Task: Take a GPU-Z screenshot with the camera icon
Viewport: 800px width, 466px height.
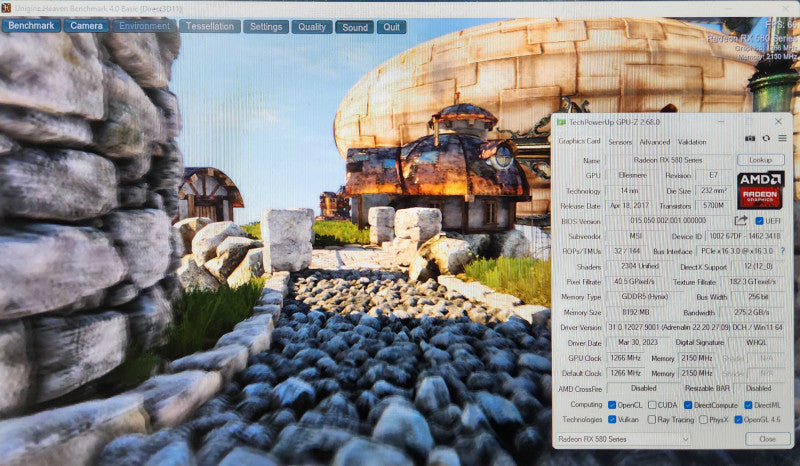Action: pyautogui.click(x=749, y=138)
